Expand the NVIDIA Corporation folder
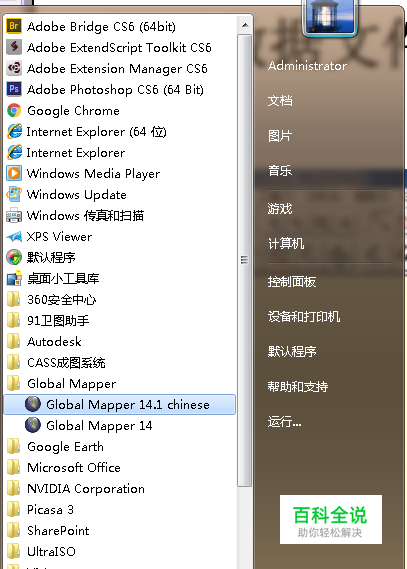The height and width of the screenshot is (569, 407). coord(75,488)
